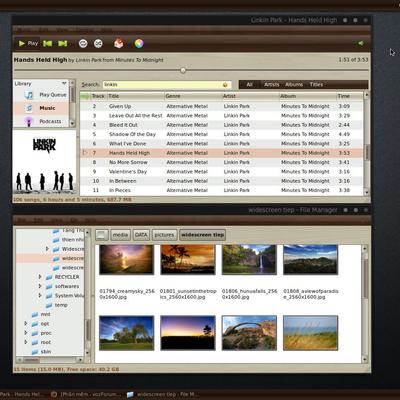The width and height of the screenshot is (400, 400).
Task: Go to pictures in the path bar
Action: [x=164, y=235]
